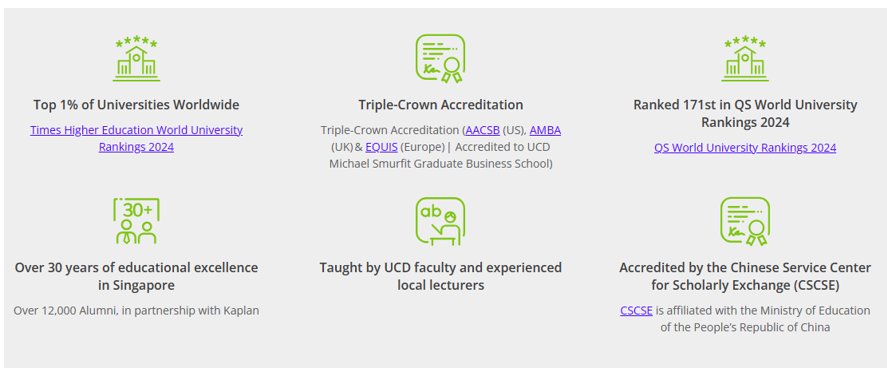
Task: Click the university icon above QS ranking heading
Action: [745, 59]
